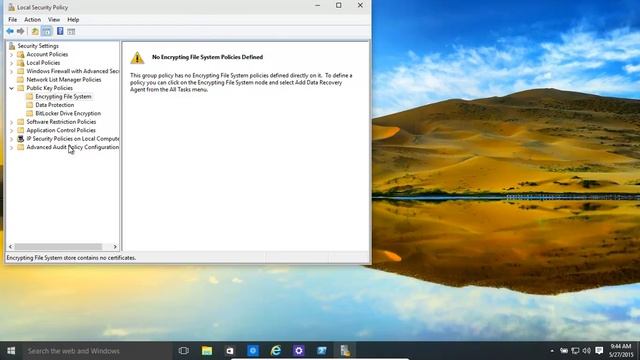Select the Data Protection node

pos(55,105)
